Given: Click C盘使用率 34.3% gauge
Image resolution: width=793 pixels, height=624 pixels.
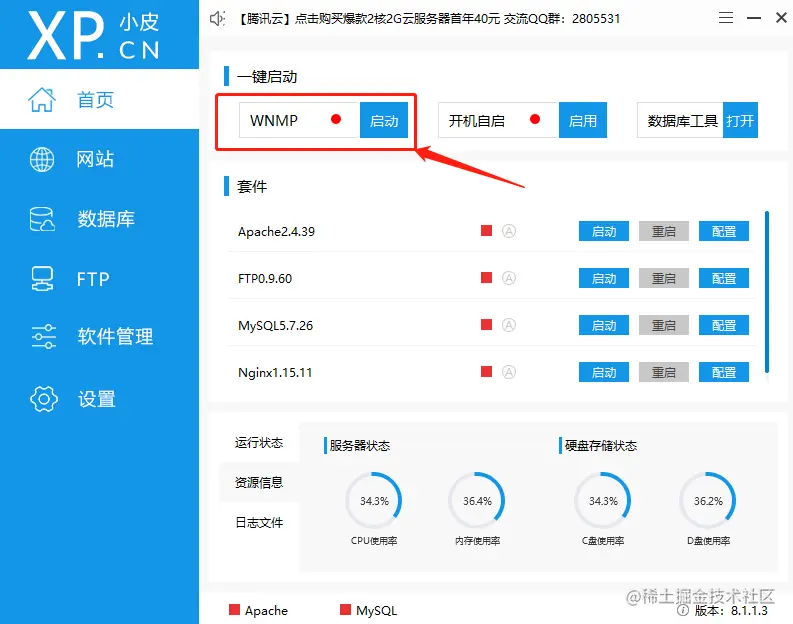Looking at the screenshot, I should pyautogui.click(x=603, y=501).
